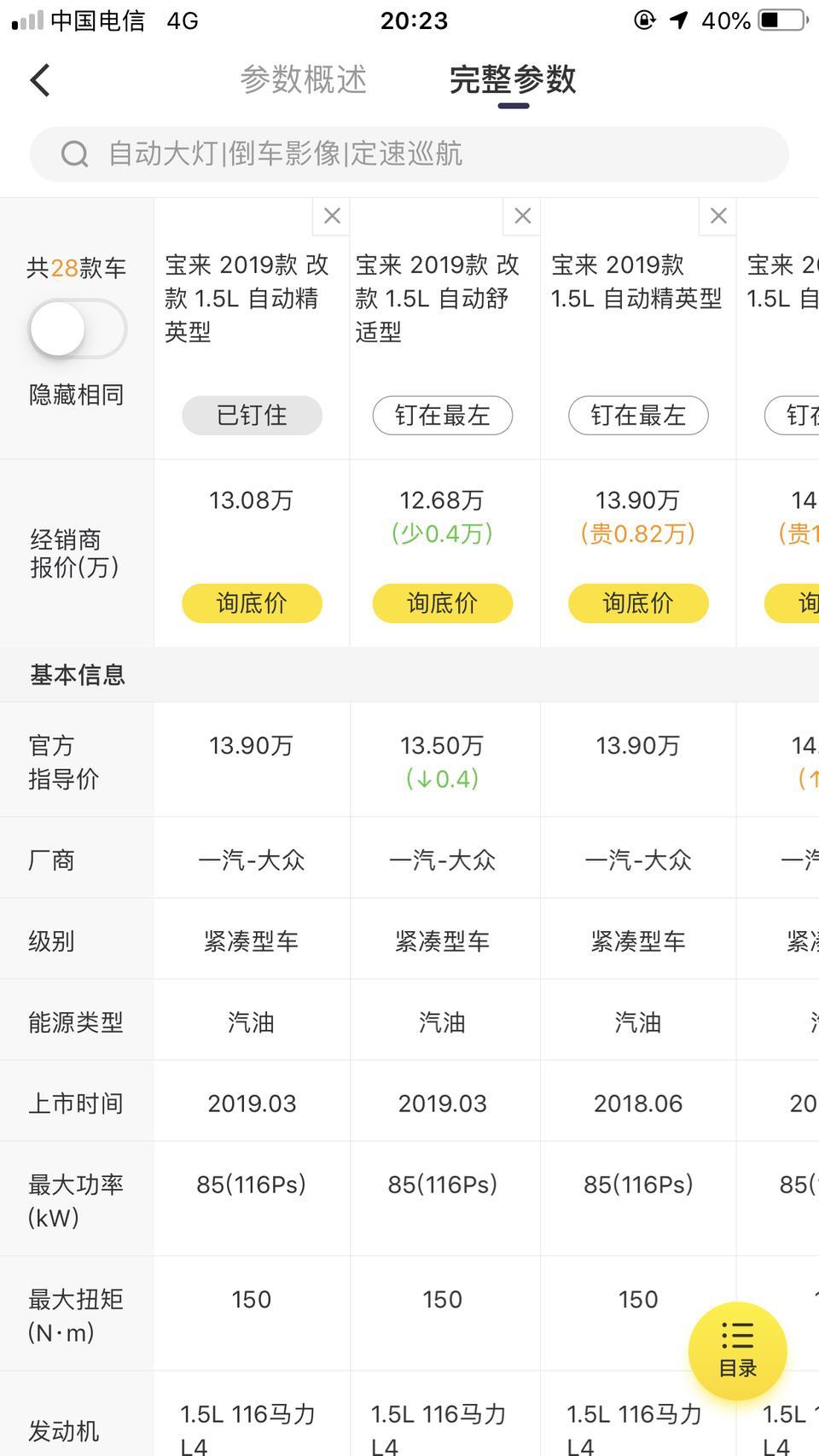Image resolution: width=819 pixels, height=1456 pixels.
Task: Tap the 最大扭矩(N·m) row label
Action: [76, 1315]
